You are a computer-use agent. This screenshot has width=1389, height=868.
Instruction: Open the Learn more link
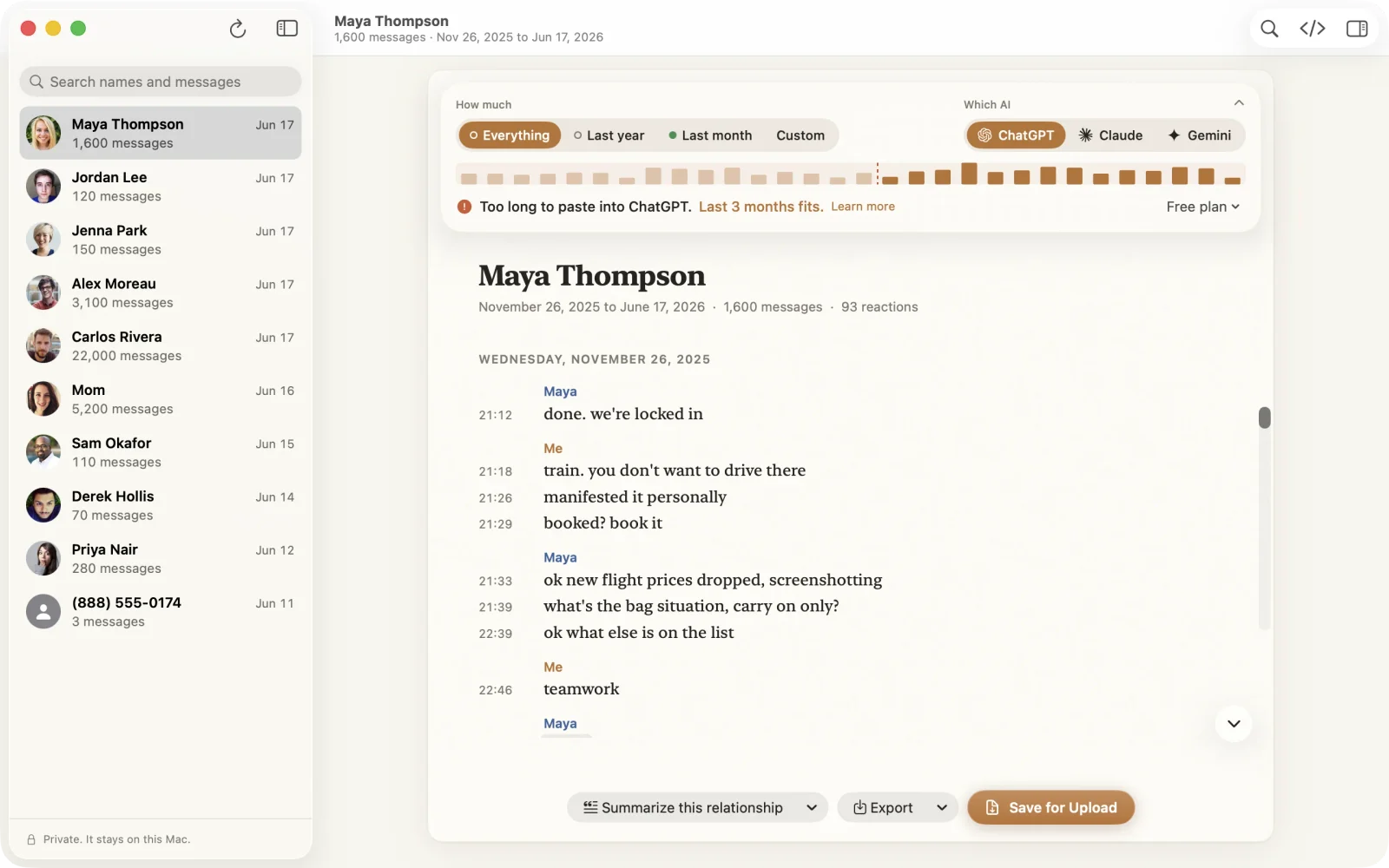(863, 207)
